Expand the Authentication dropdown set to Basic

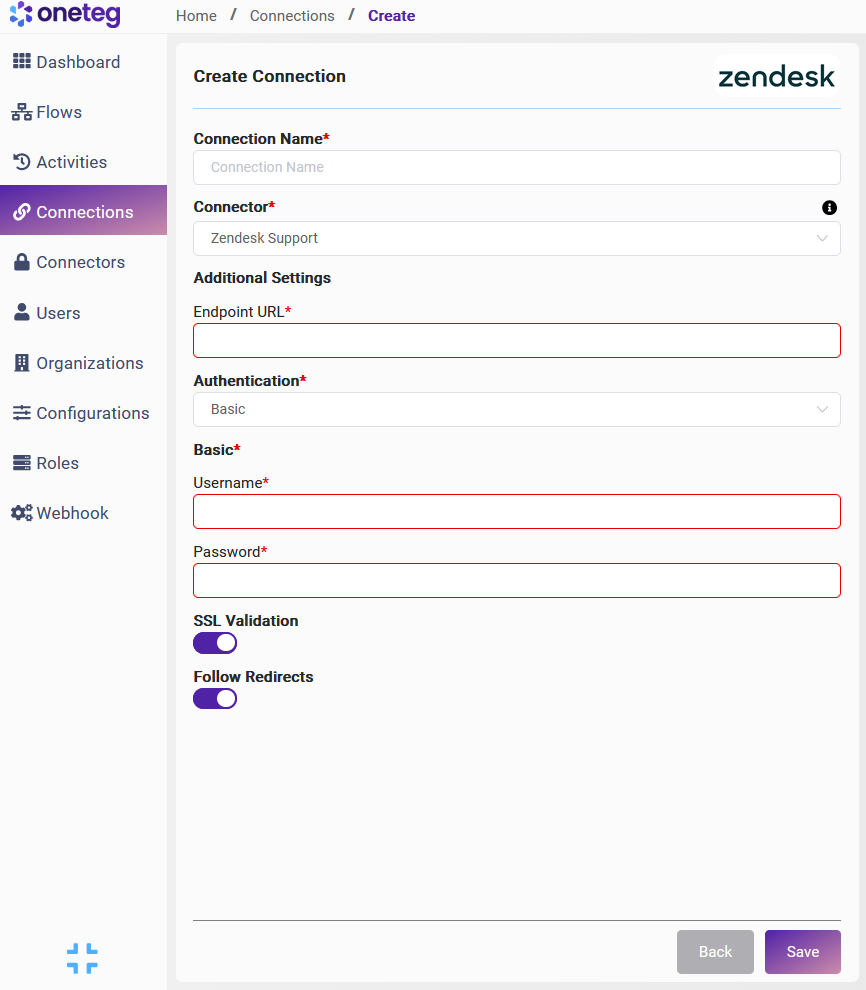click(x=516, y=409)
